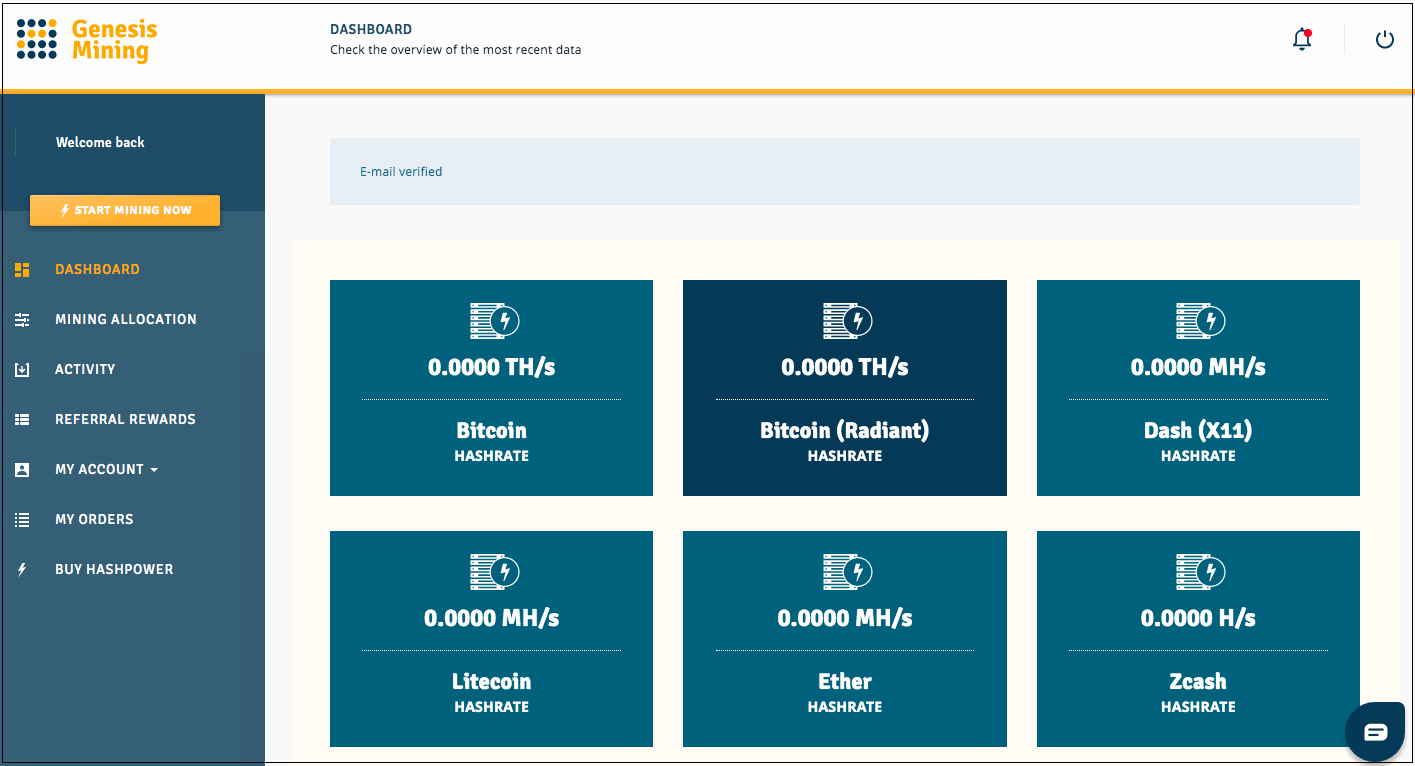Click the Genesis Mining logo
The width and height of the screenshot is (1415, 766).
87,40
